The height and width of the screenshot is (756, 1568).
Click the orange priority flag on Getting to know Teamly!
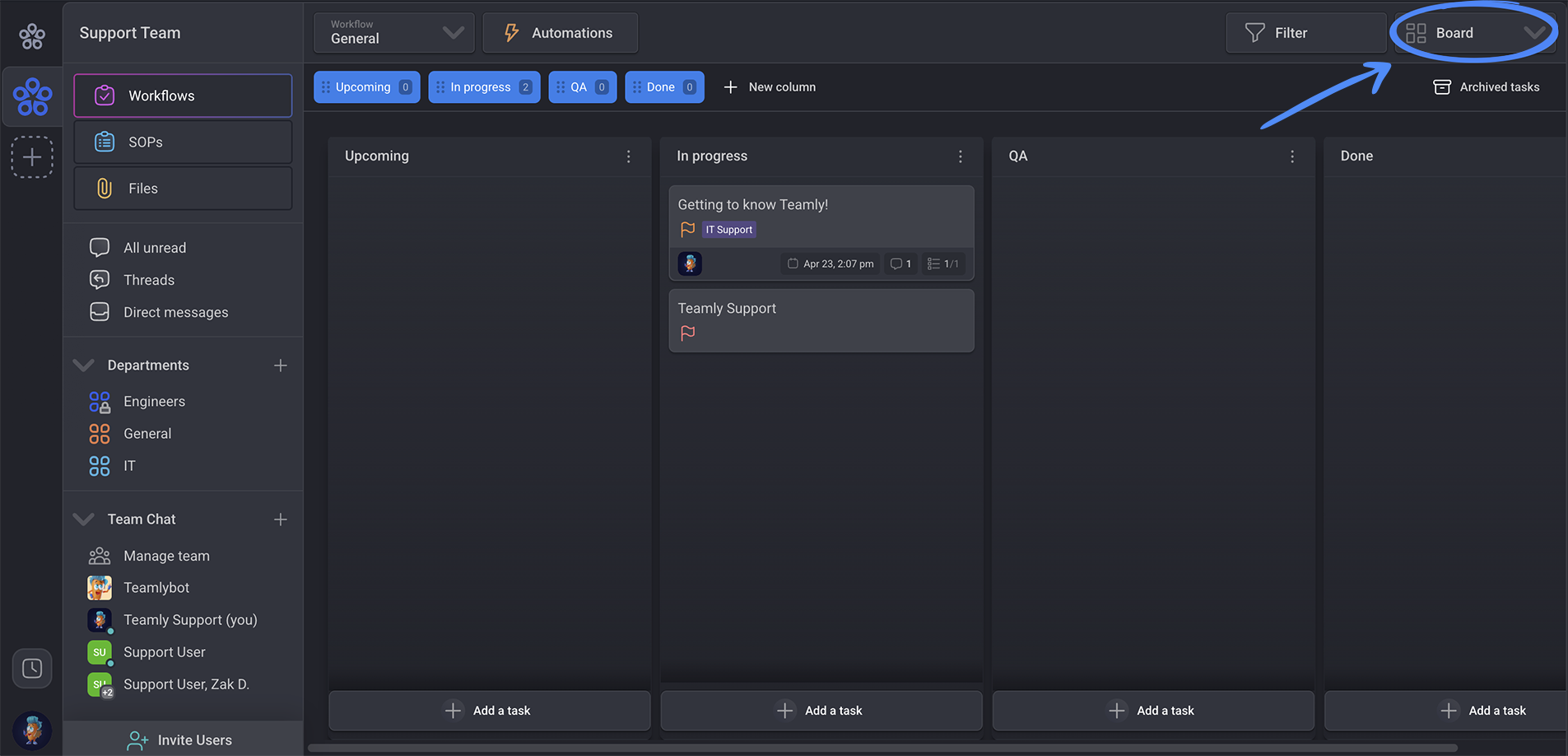coord(688,230)
